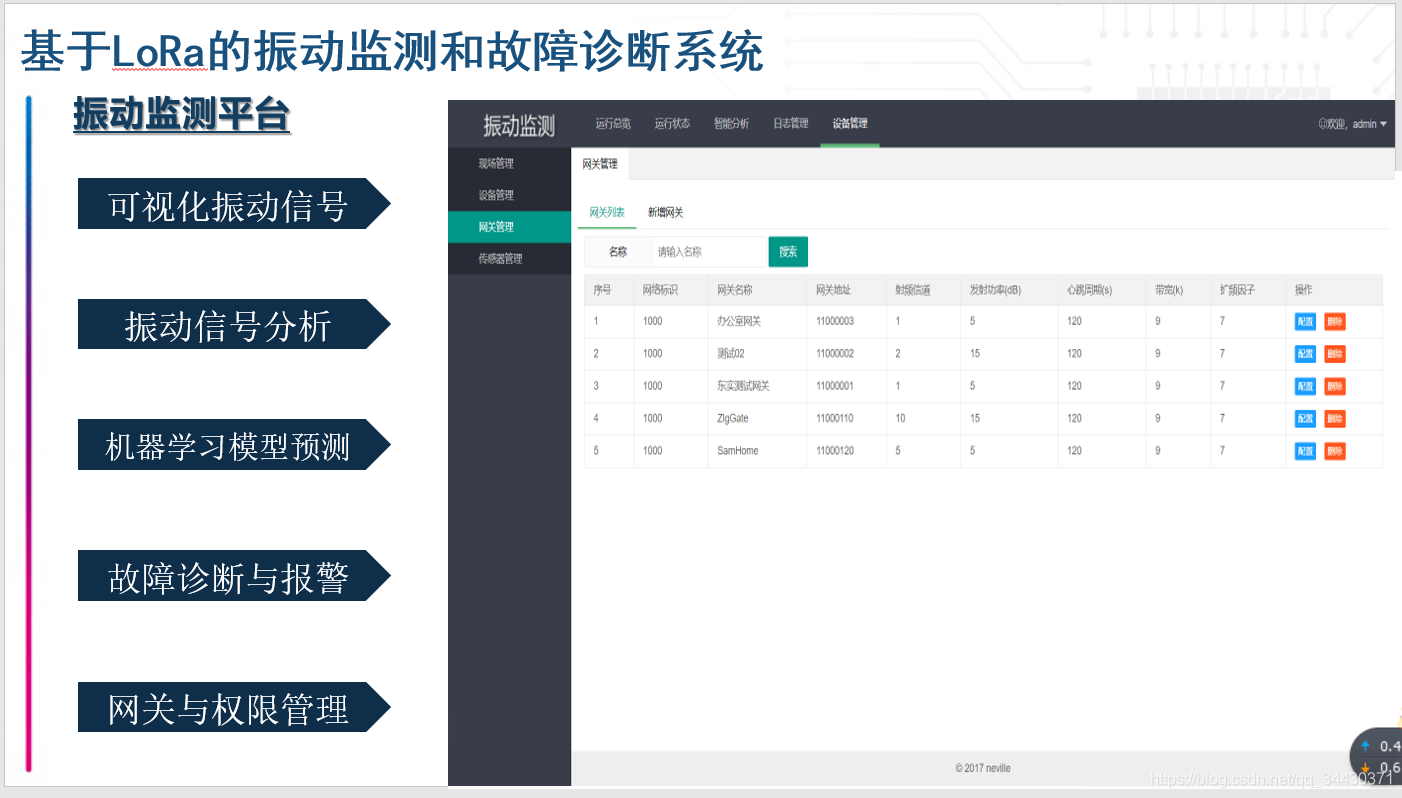Click 删除 for 测试02 gateway

(1335, 354)
